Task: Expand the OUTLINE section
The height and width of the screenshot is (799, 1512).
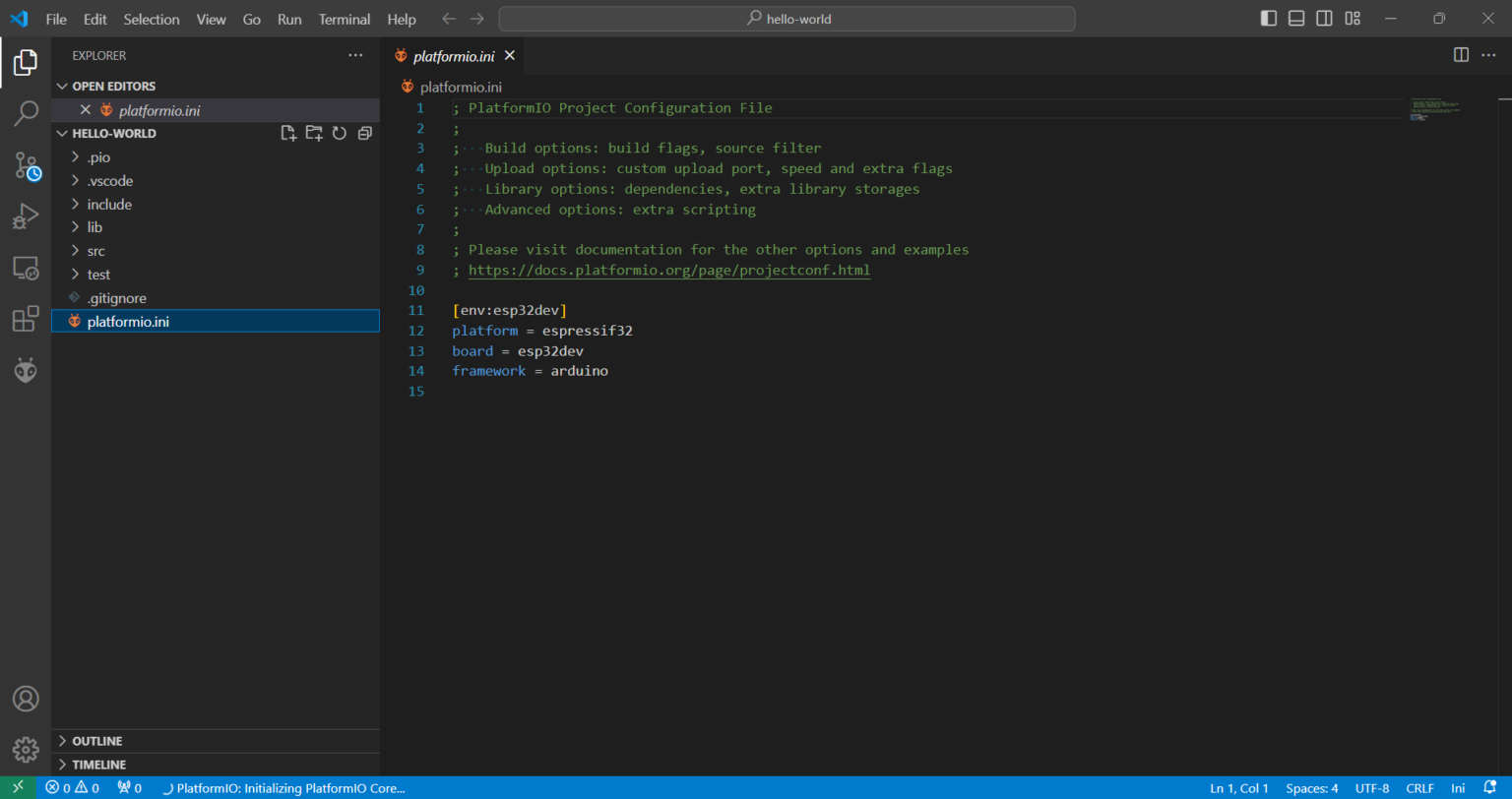Action: click(97, 741)
